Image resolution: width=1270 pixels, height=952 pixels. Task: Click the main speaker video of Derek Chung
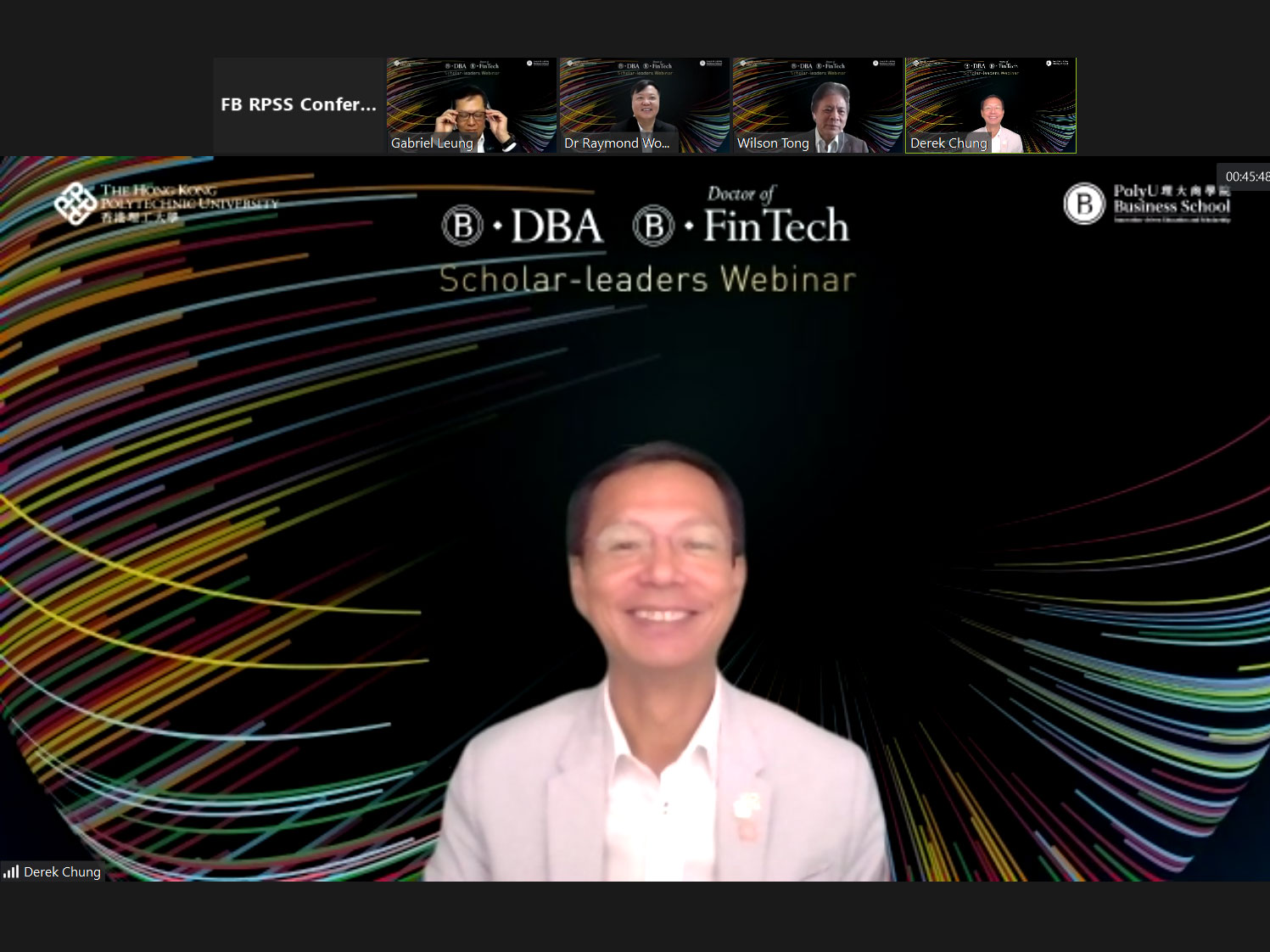pos(657,662)
